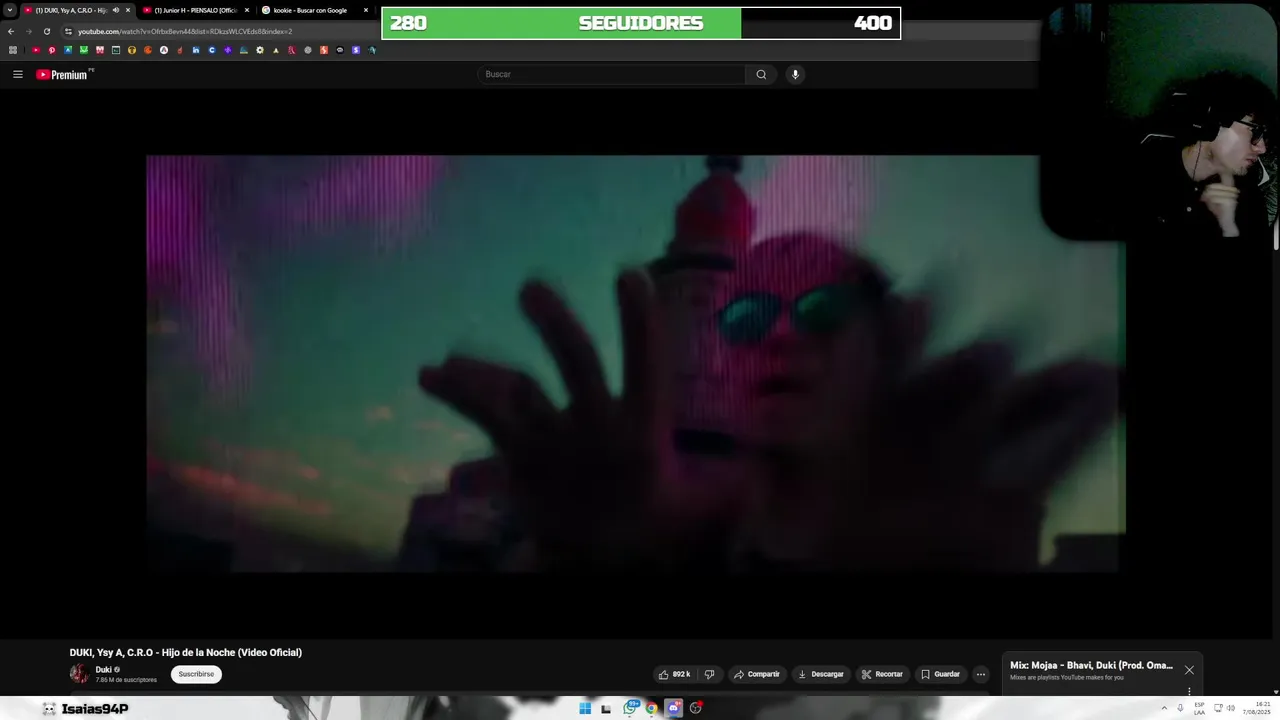Screen dimensions: 1280x720
Task: Open the Mix: Mojaa - Bhavi, Duki playlist title
Action: (1091, 665)
